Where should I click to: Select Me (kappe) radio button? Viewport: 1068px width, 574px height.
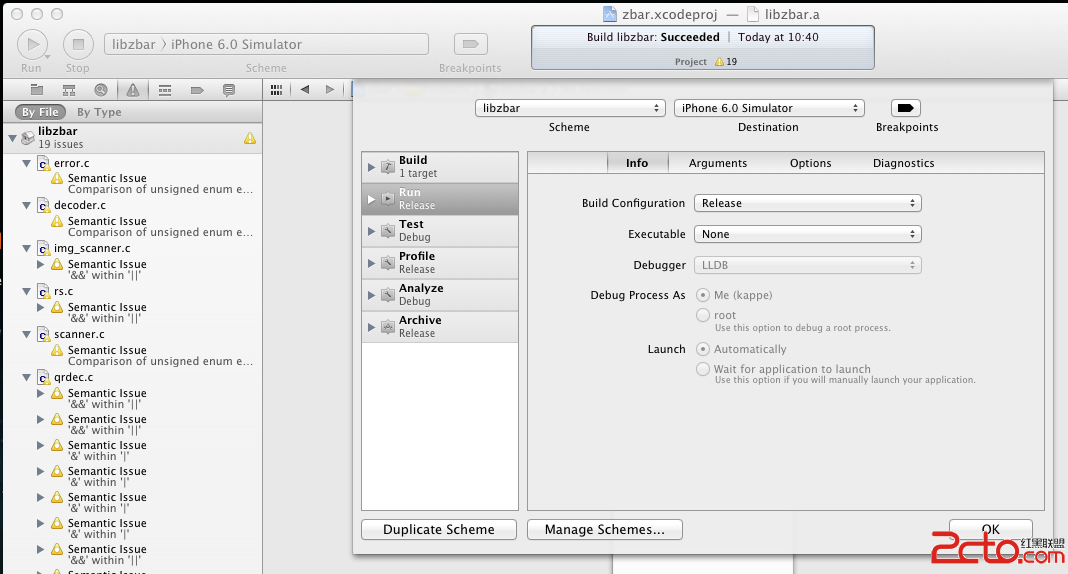702,295
